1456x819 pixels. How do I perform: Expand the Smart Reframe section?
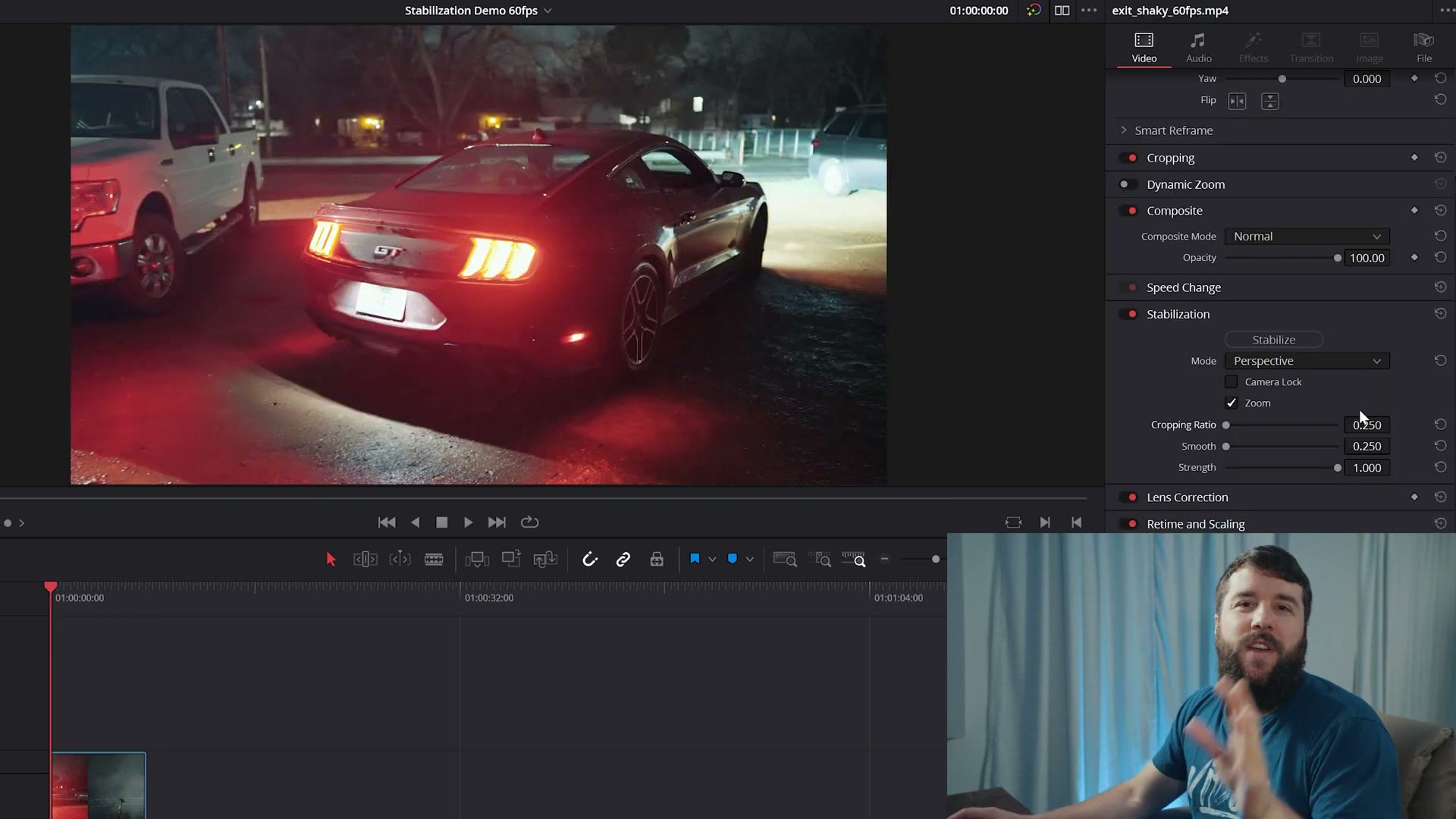1124,130
